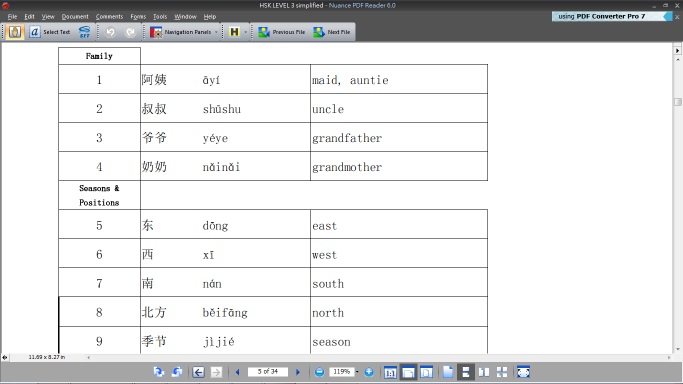Image resolution: width=683 pixels, height=384 pixels.
Task: Set view to actual size 1:1
Action: pos(390,372)
